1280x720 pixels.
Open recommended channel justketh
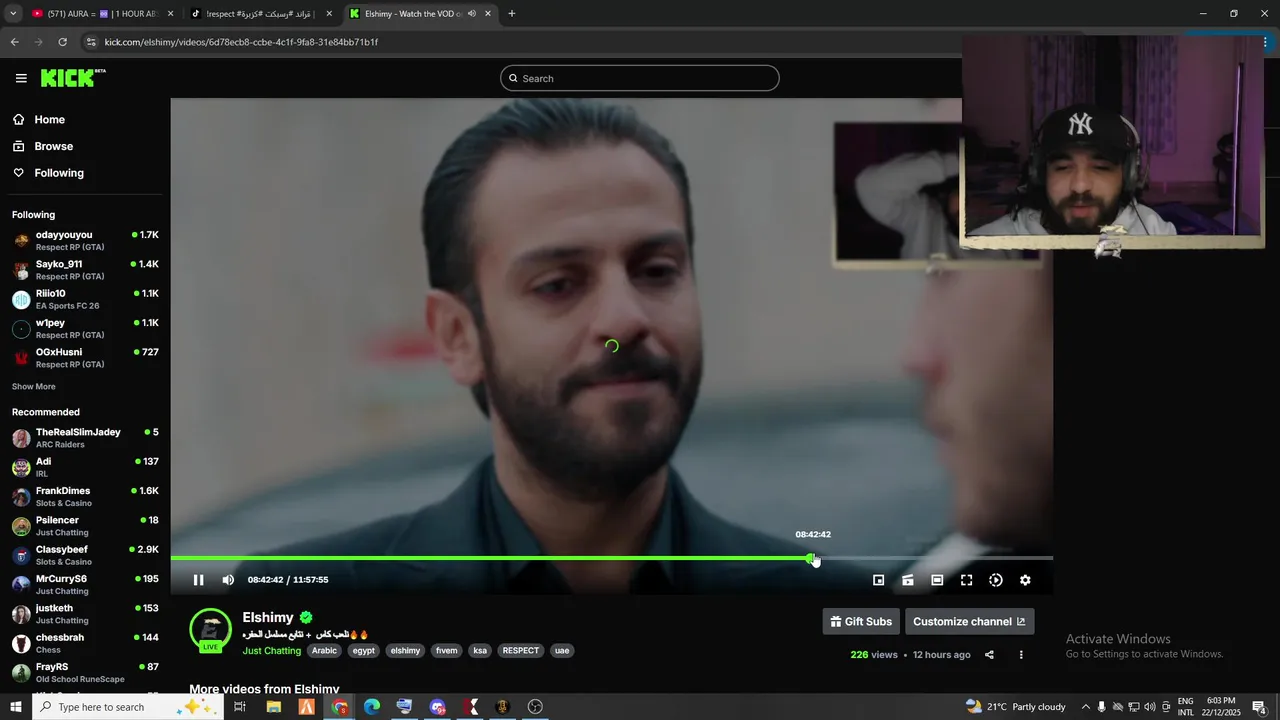pyautogui.click(x=85, y=614)
